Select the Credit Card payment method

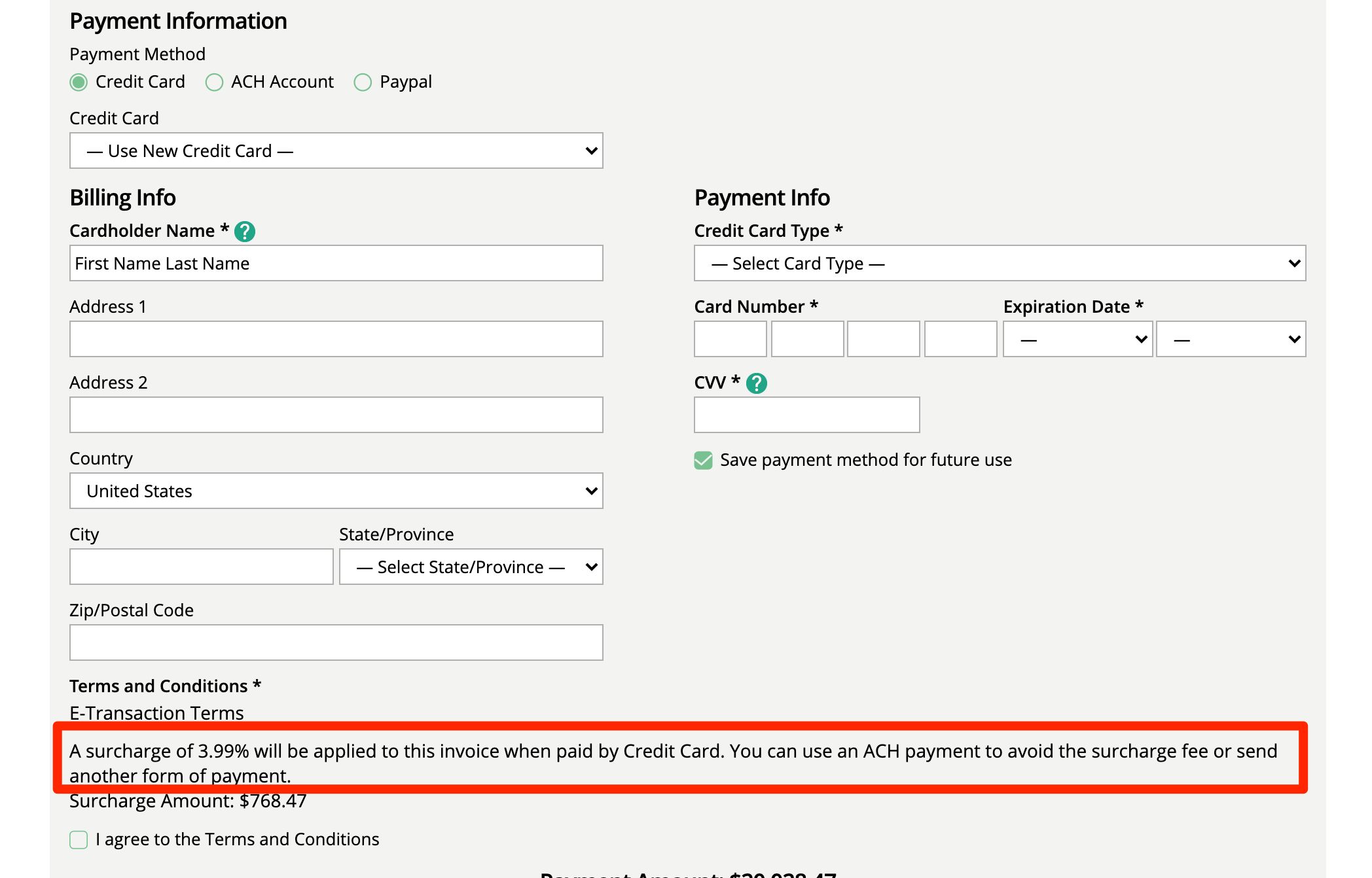79,82
